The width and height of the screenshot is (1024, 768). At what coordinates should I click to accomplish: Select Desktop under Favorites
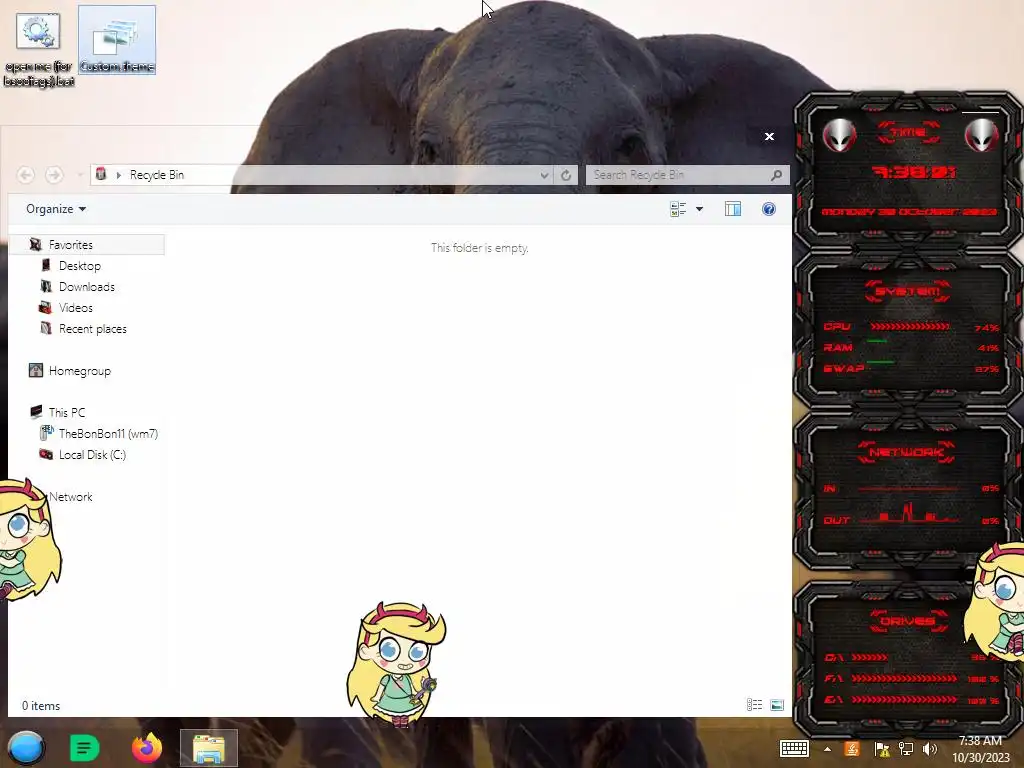80,266
